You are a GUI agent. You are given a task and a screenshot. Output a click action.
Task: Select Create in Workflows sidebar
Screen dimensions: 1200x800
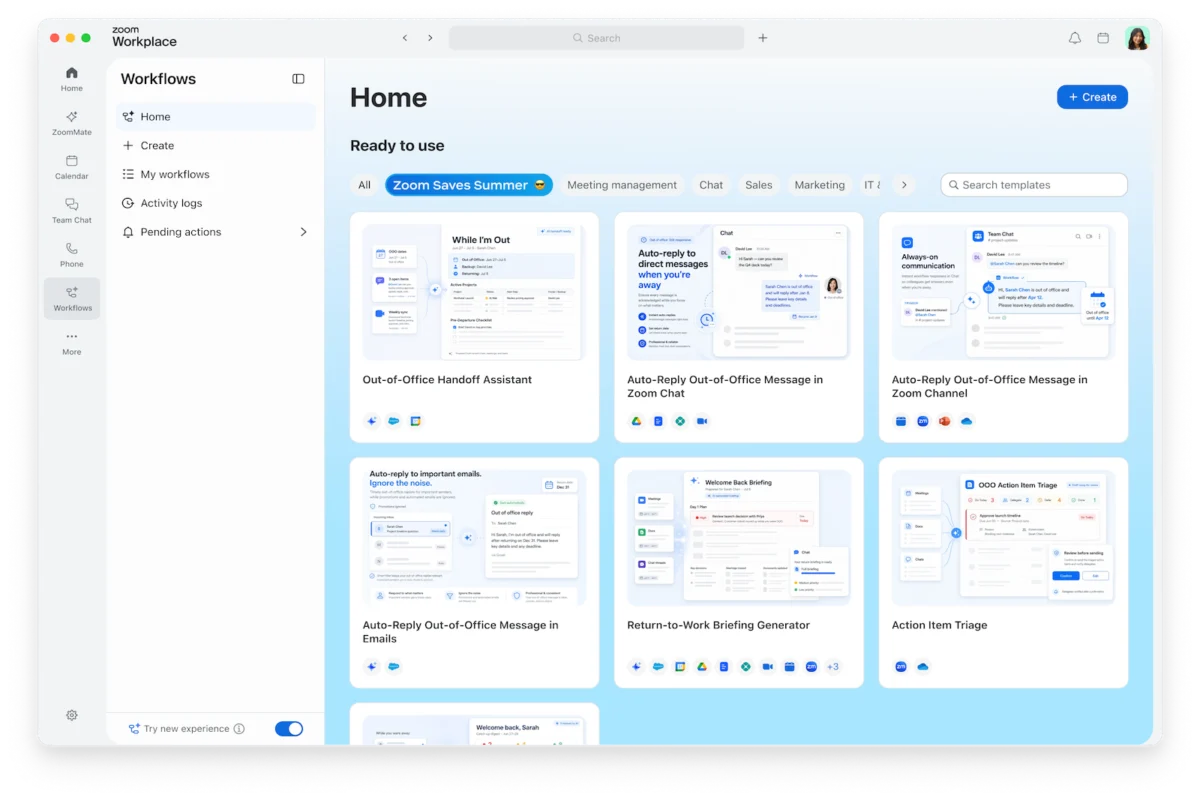coord(216,146)
